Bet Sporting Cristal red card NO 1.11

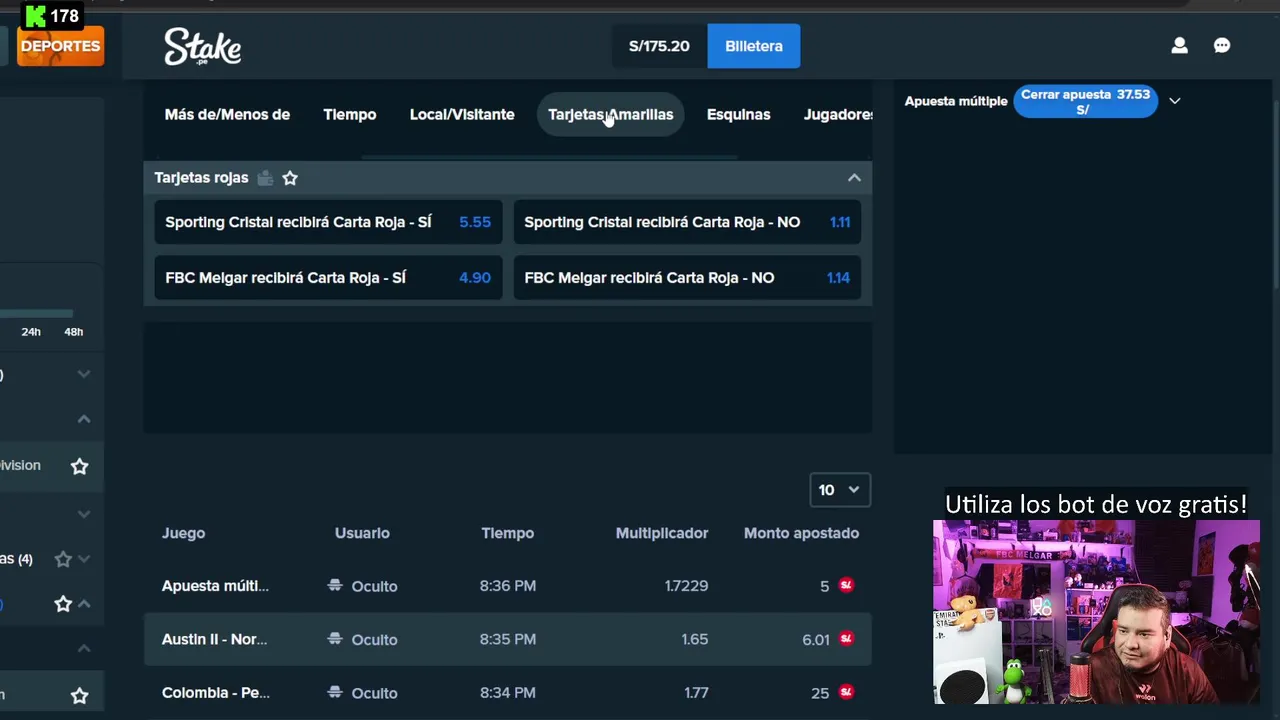coord(687,222)
